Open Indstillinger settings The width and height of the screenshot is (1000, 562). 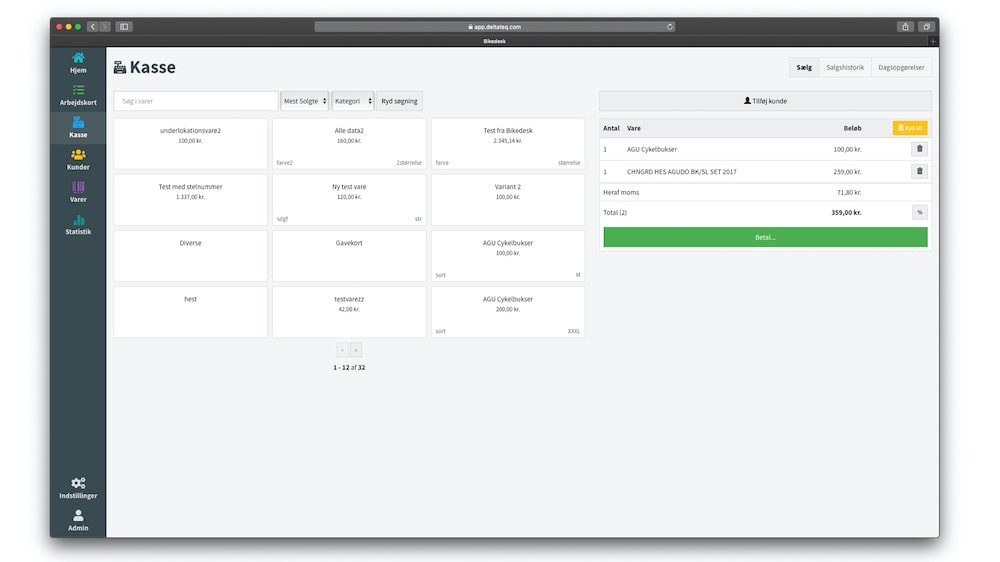pos(78,488)
